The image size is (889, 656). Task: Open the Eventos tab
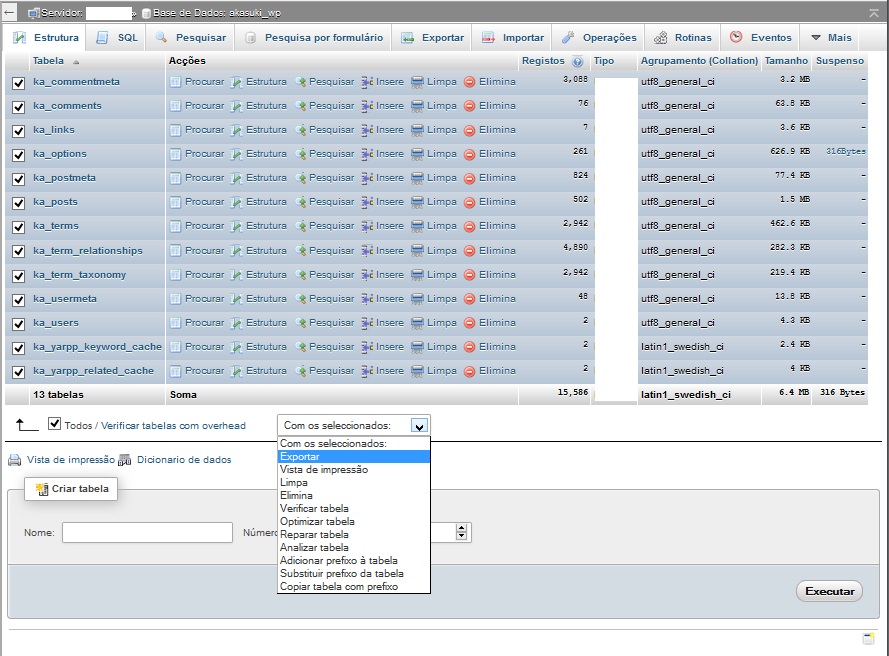click(x=760, y=37)
